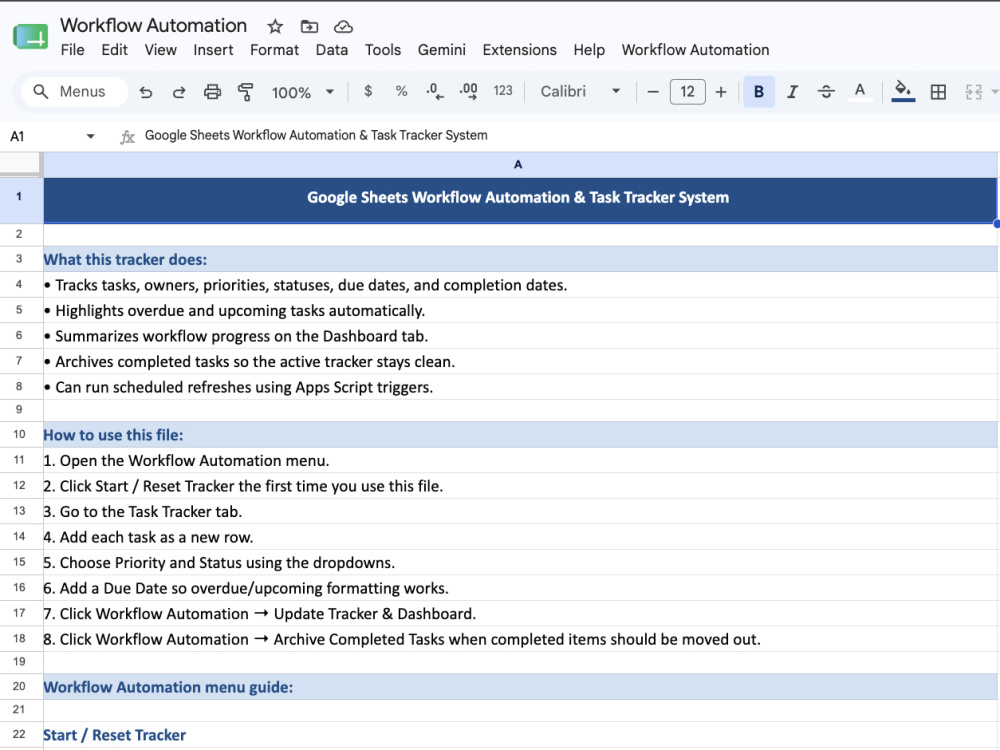Image resolution: width=1000 pixels, height=750 pixels.
Task: Select the Select All corner box
Action: (20, 164)
